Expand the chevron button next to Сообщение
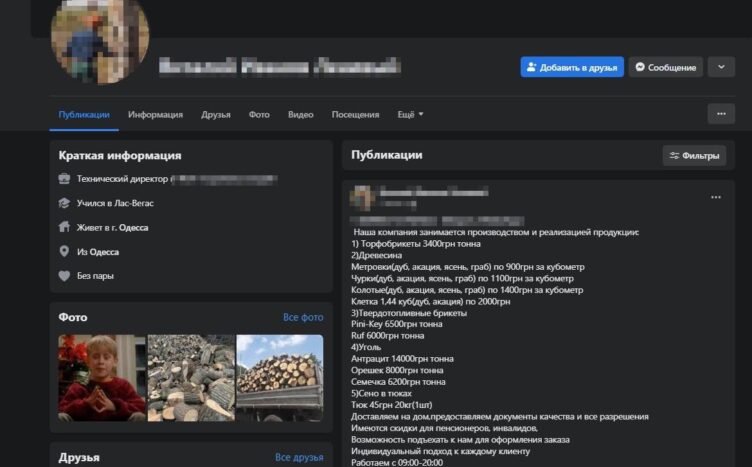 tap(720, 67)
